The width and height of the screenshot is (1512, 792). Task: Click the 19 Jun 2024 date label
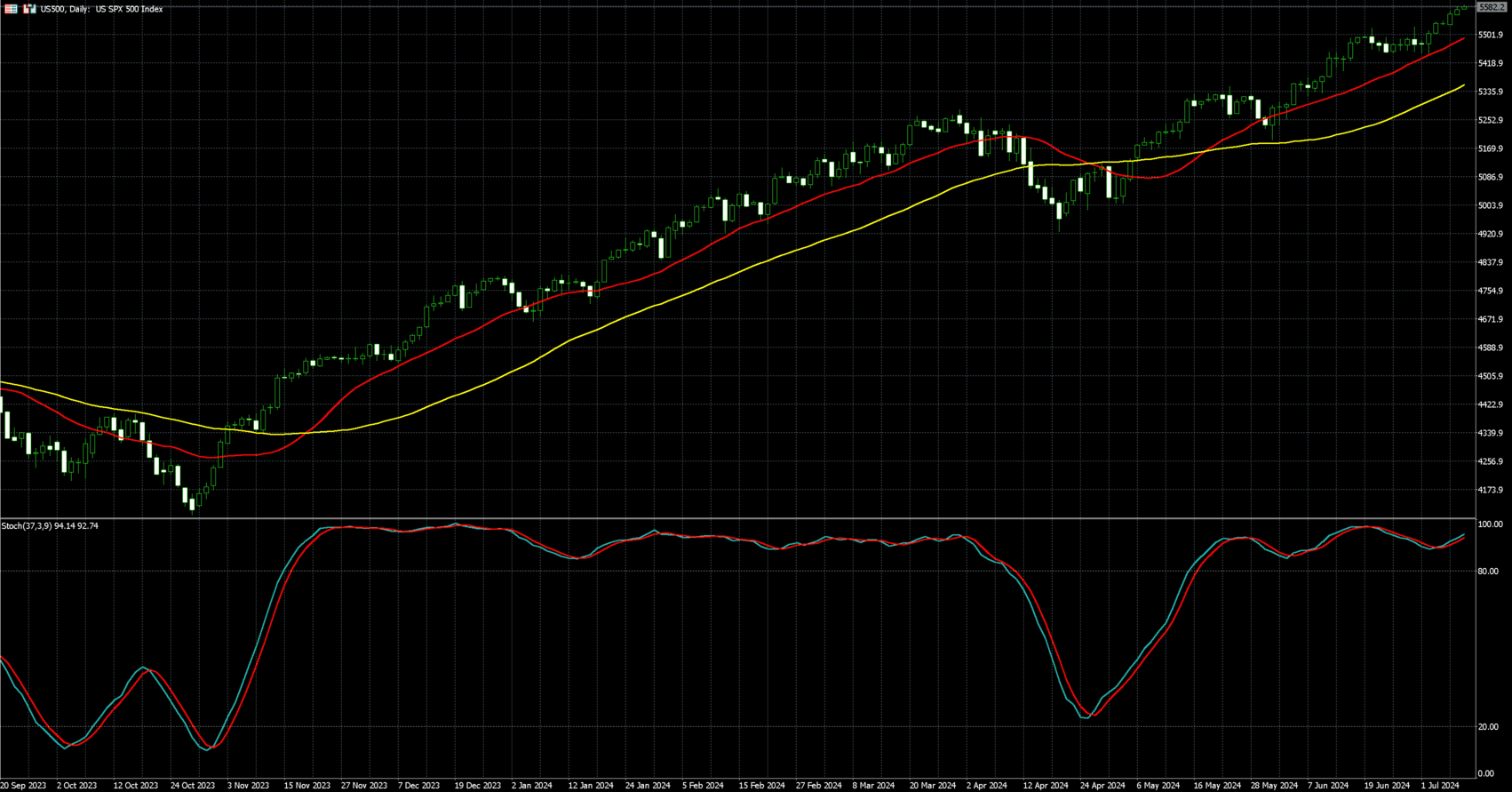(1387, 786)
